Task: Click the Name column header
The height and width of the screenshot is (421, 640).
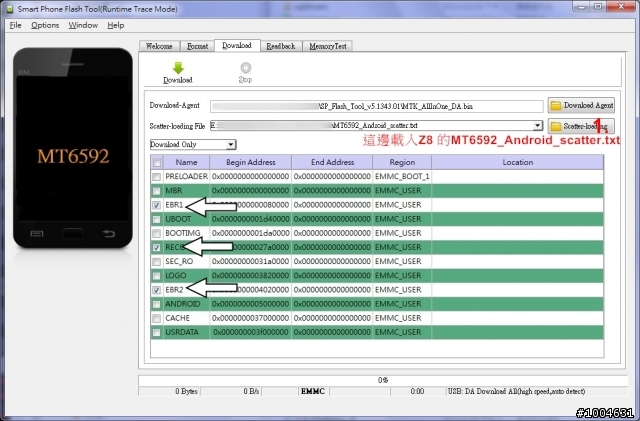Action: (186, 163)
